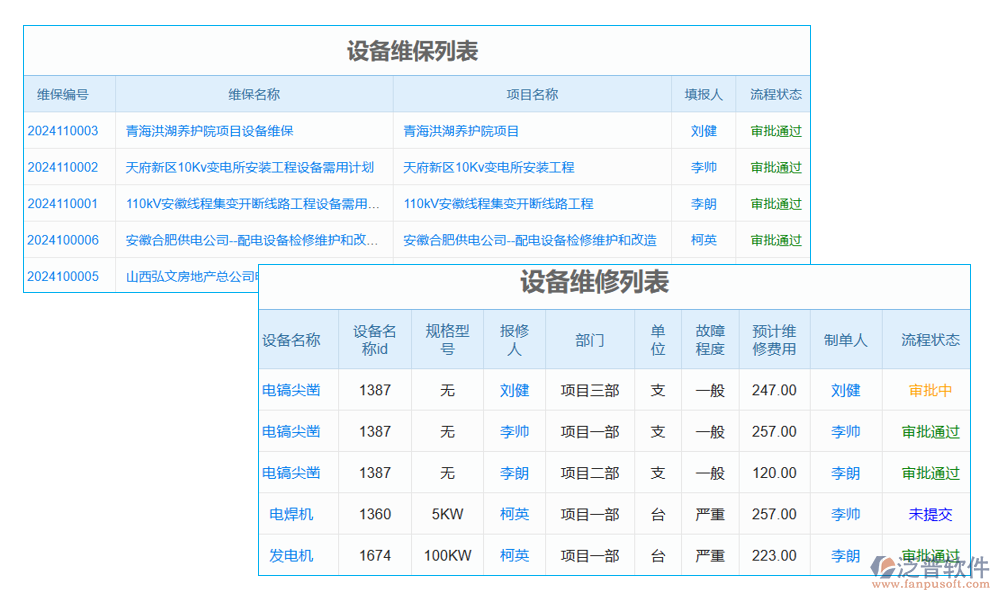Select reporter 柯英 on 安徽合肥供电公司 row
Image resolution: width=1000 pixels, height=600 pixels.
704,239
